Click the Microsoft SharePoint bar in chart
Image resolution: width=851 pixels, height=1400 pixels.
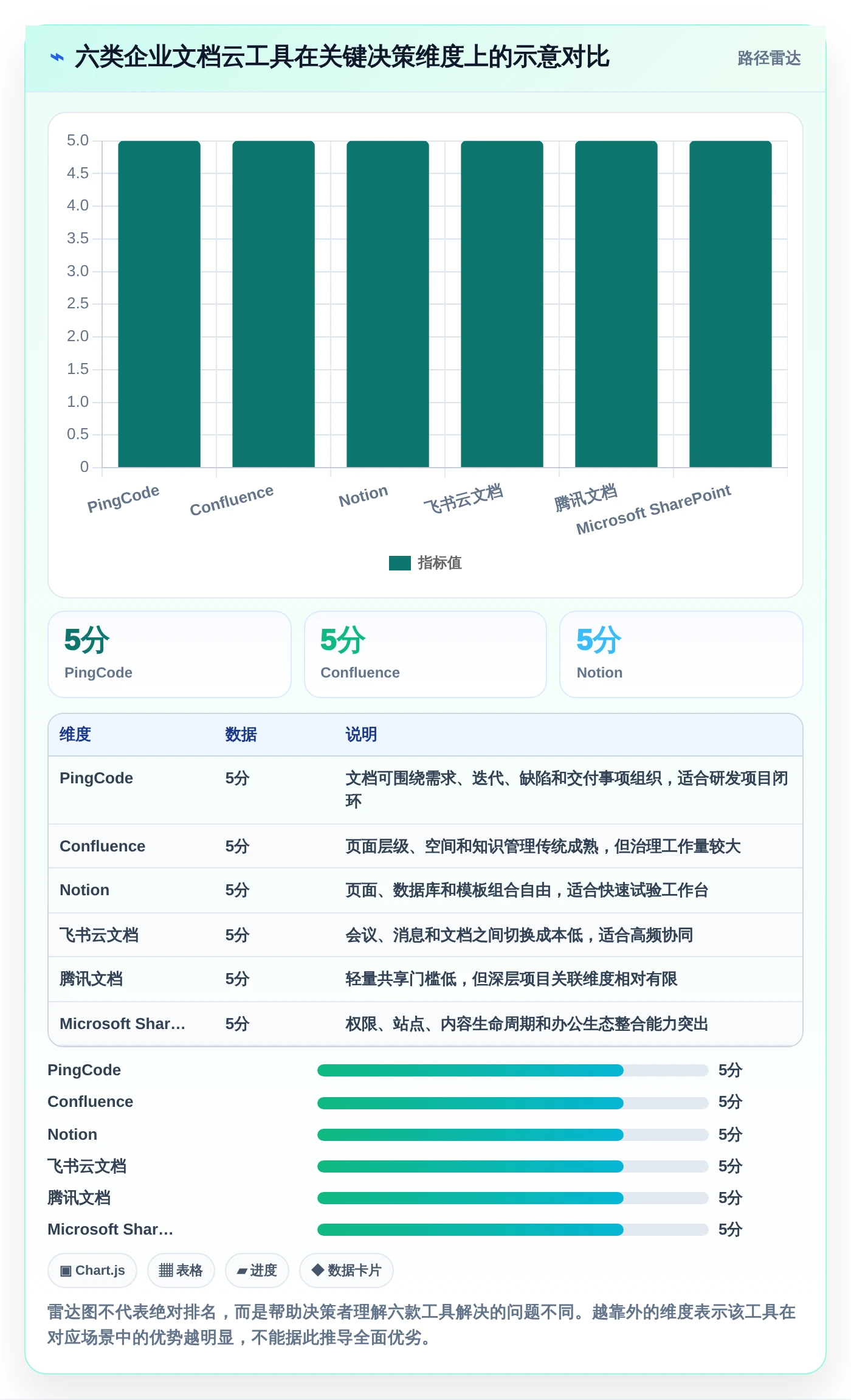[731, 304]
